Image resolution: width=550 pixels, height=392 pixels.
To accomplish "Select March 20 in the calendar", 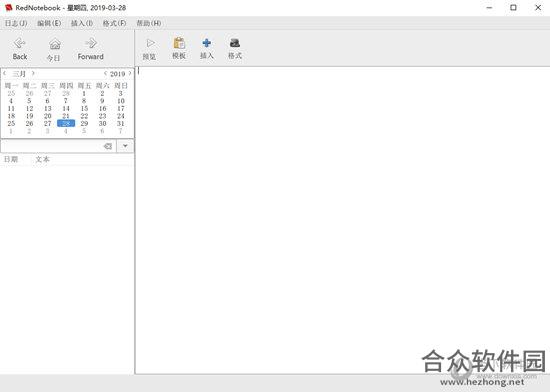I will pyautogui.click(x=48, y=116).
